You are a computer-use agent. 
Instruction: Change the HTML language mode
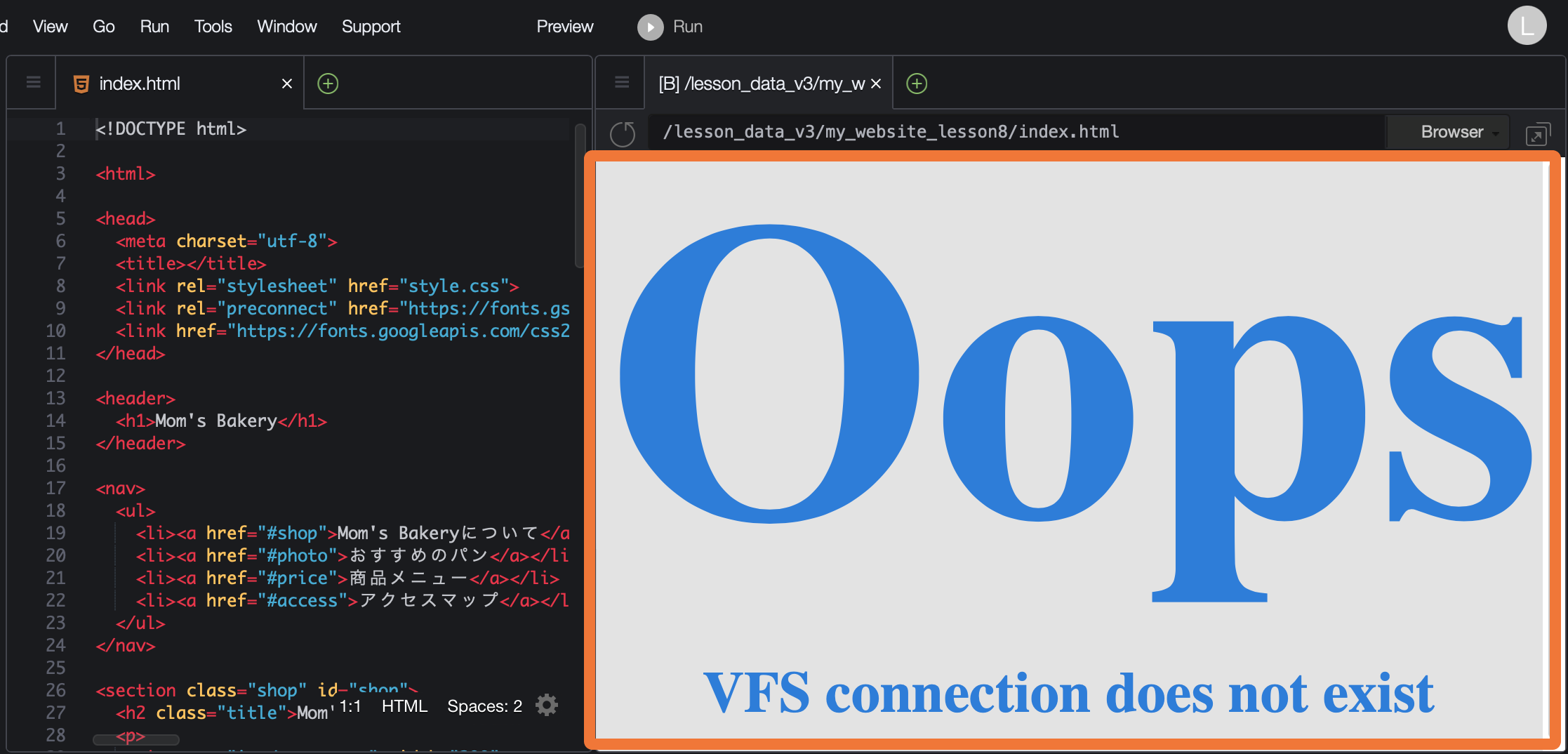(404, 706)
